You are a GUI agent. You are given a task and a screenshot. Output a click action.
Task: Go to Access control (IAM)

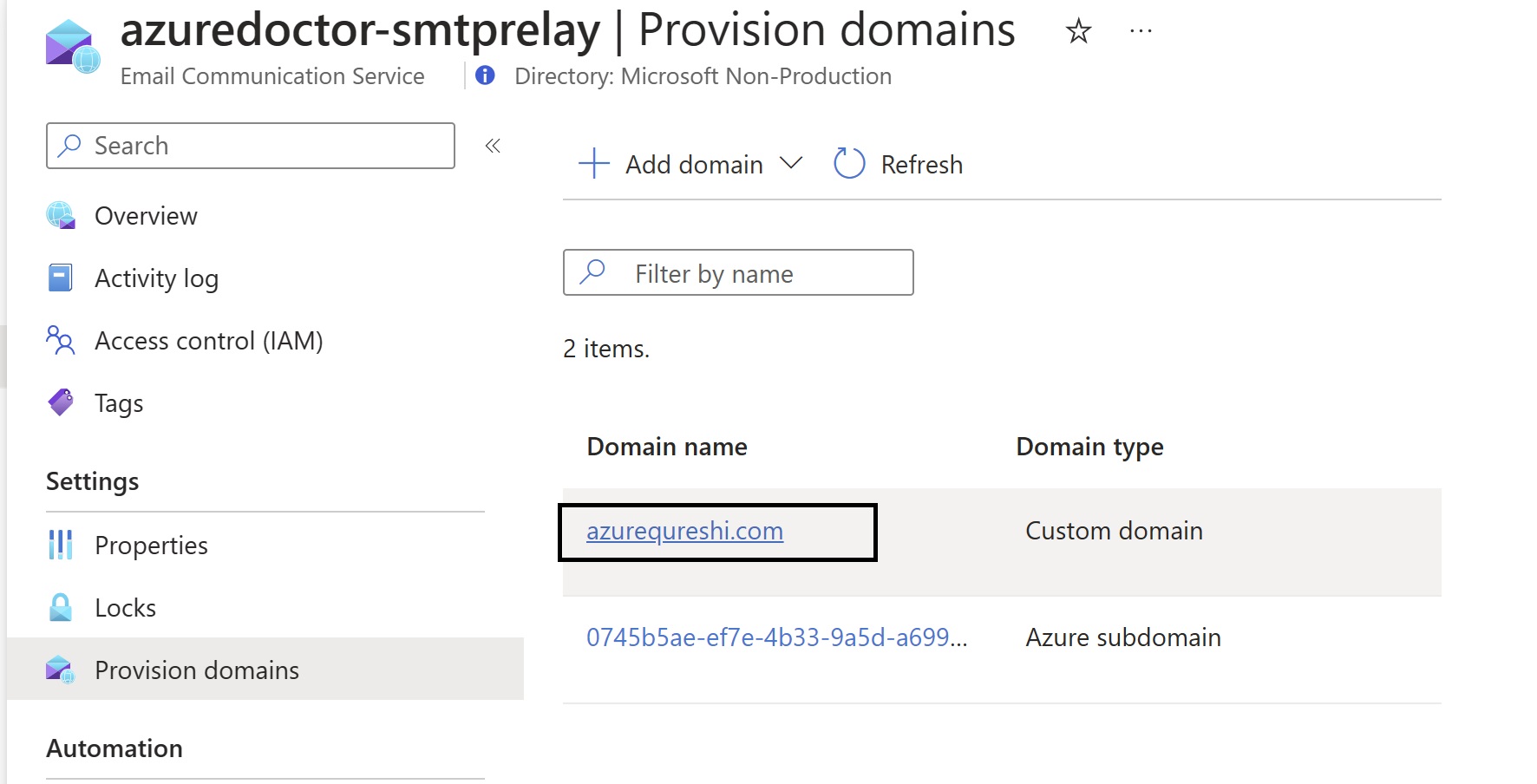[209, 341]
